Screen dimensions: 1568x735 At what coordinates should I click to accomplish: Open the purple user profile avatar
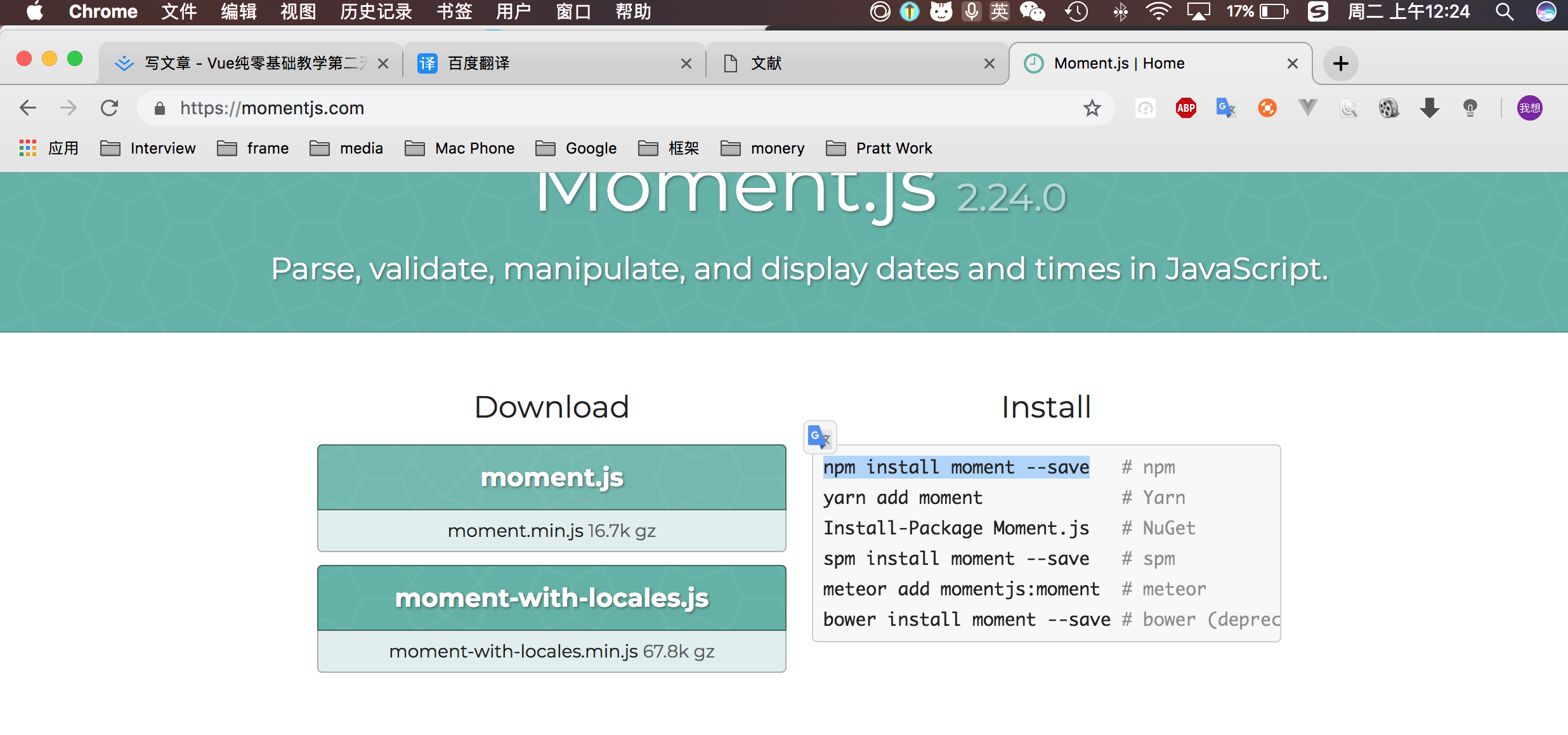tap(1529, 109)
